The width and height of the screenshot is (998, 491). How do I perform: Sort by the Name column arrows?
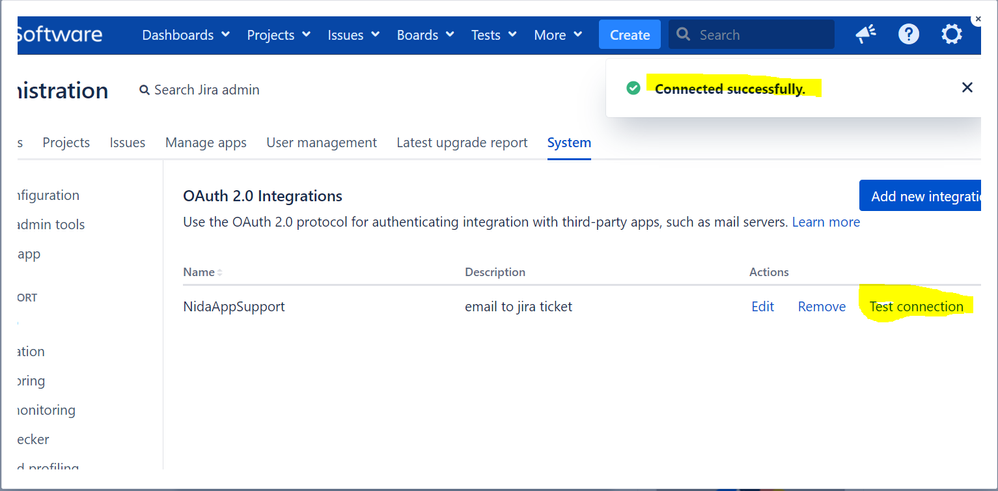220,272
